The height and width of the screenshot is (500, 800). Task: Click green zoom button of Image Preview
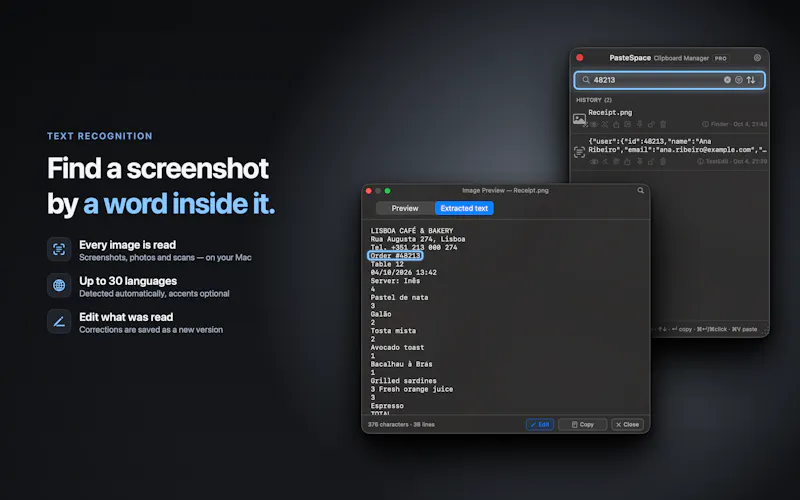[388, 191]
